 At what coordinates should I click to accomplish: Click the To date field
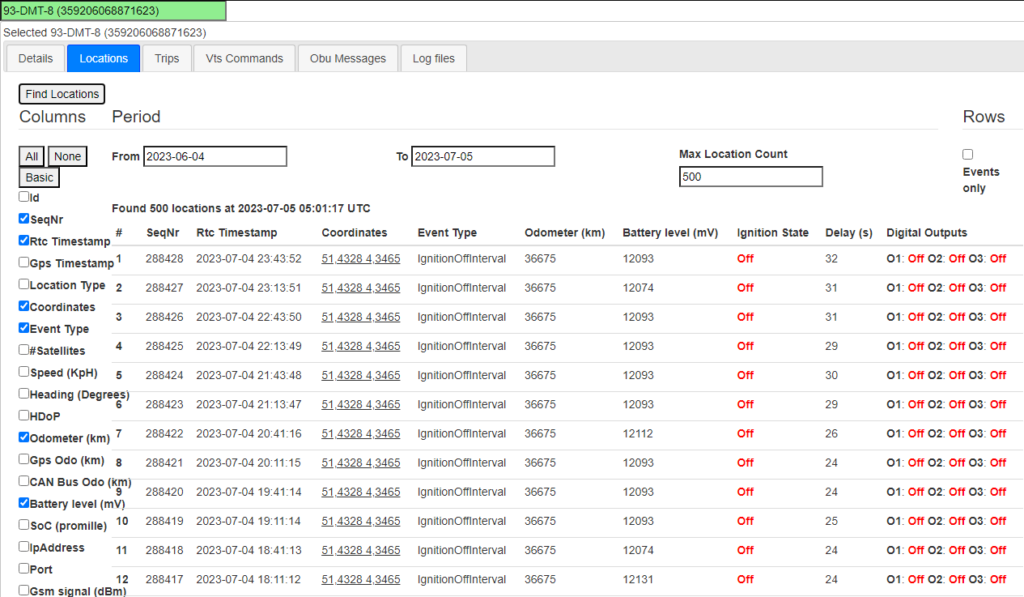point(482,157)
